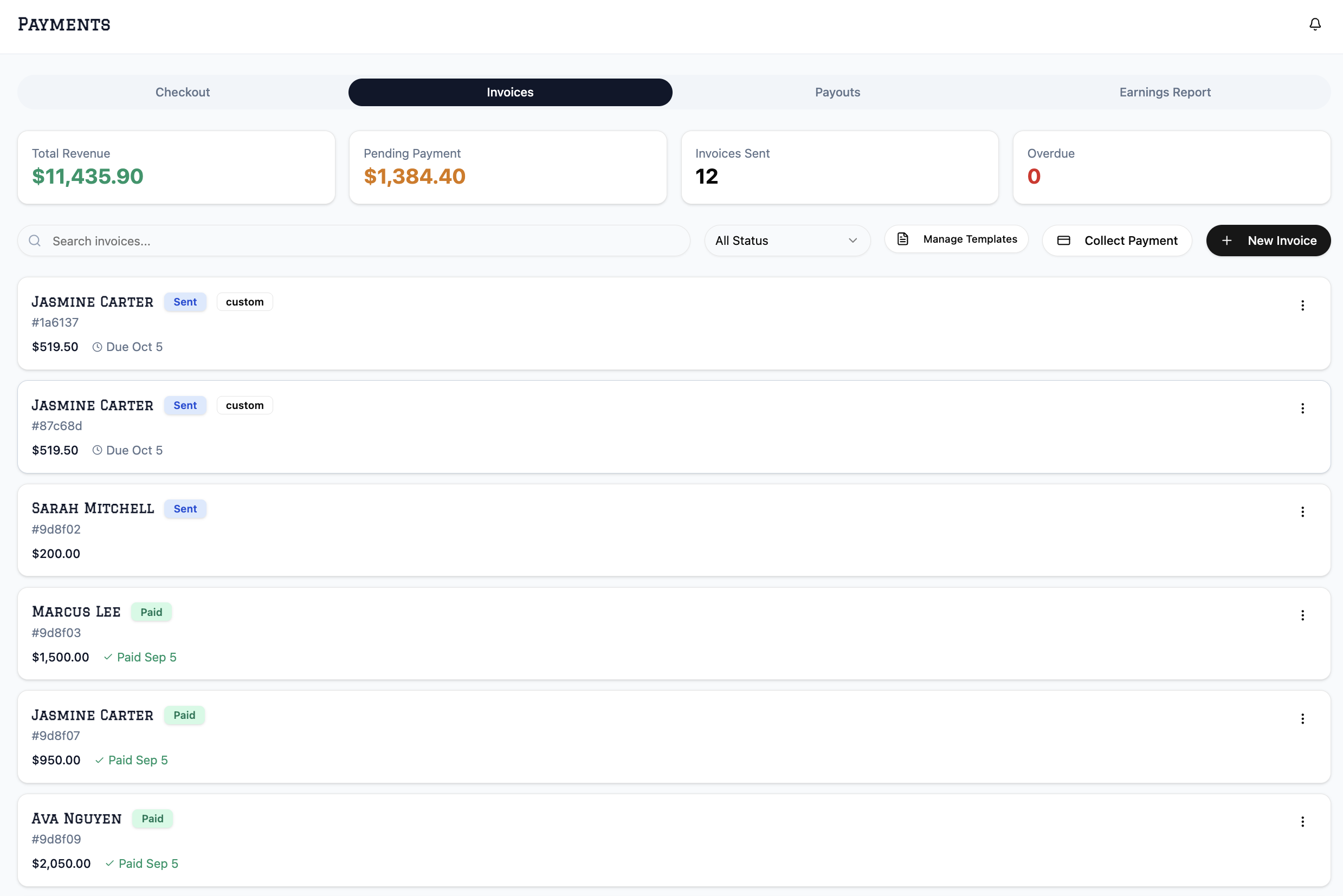
Task: Click the Invoices Sent count 12
Action: point(707,177)
